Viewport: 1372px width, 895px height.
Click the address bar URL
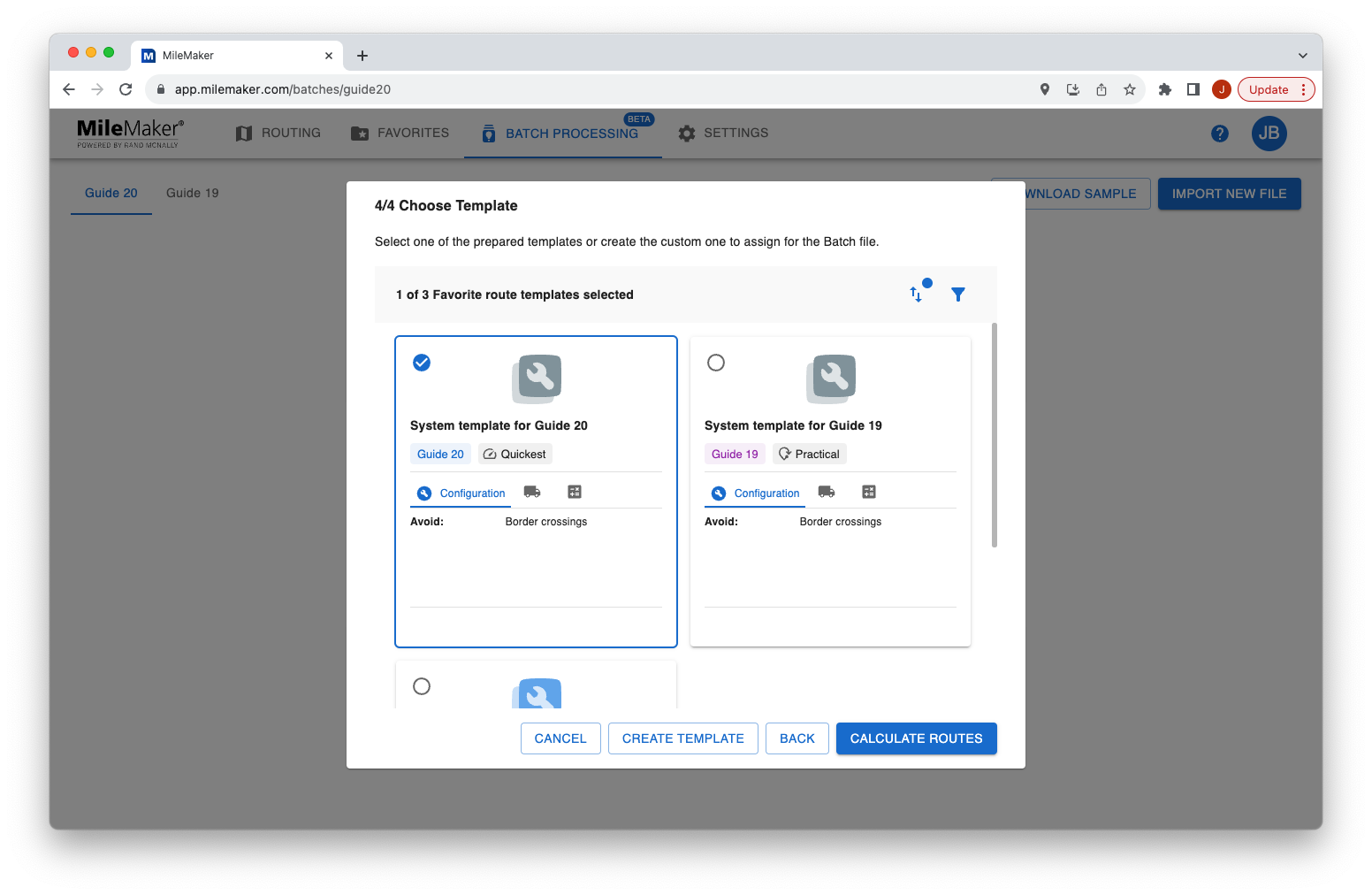(283, 89)
